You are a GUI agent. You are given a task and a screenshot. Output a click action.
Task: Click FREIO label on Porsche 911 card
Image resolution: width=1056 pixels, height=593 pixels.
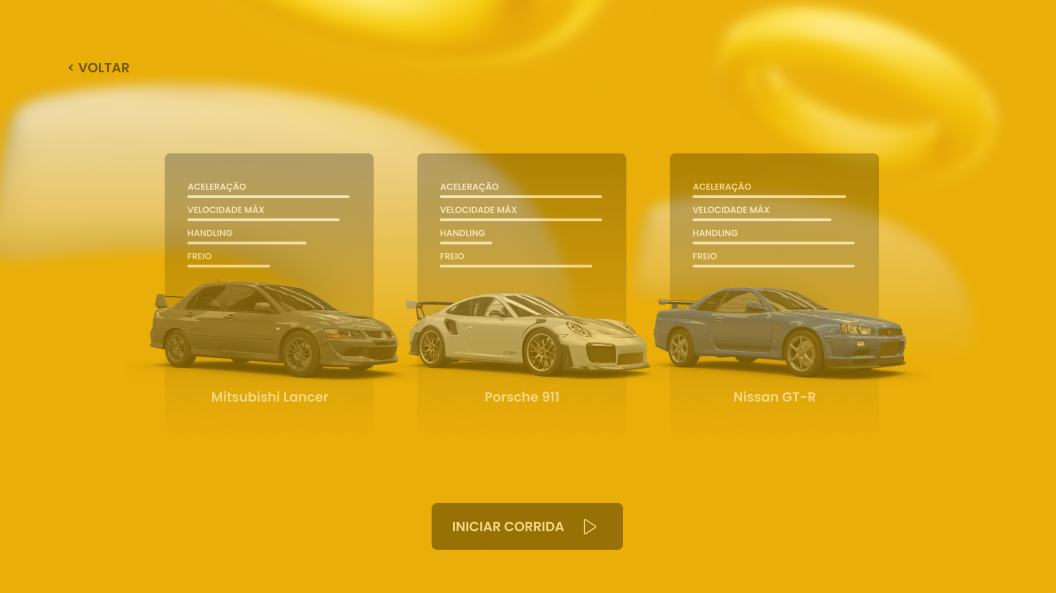click(452, 256)
